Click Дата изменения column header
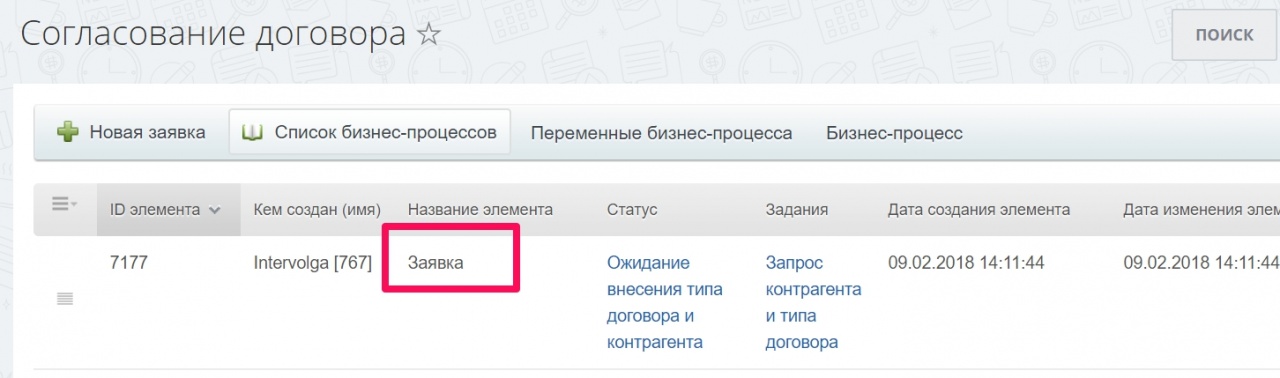Image resolution: width=1280 pixels, height=378 pixels. point(1201,209)
